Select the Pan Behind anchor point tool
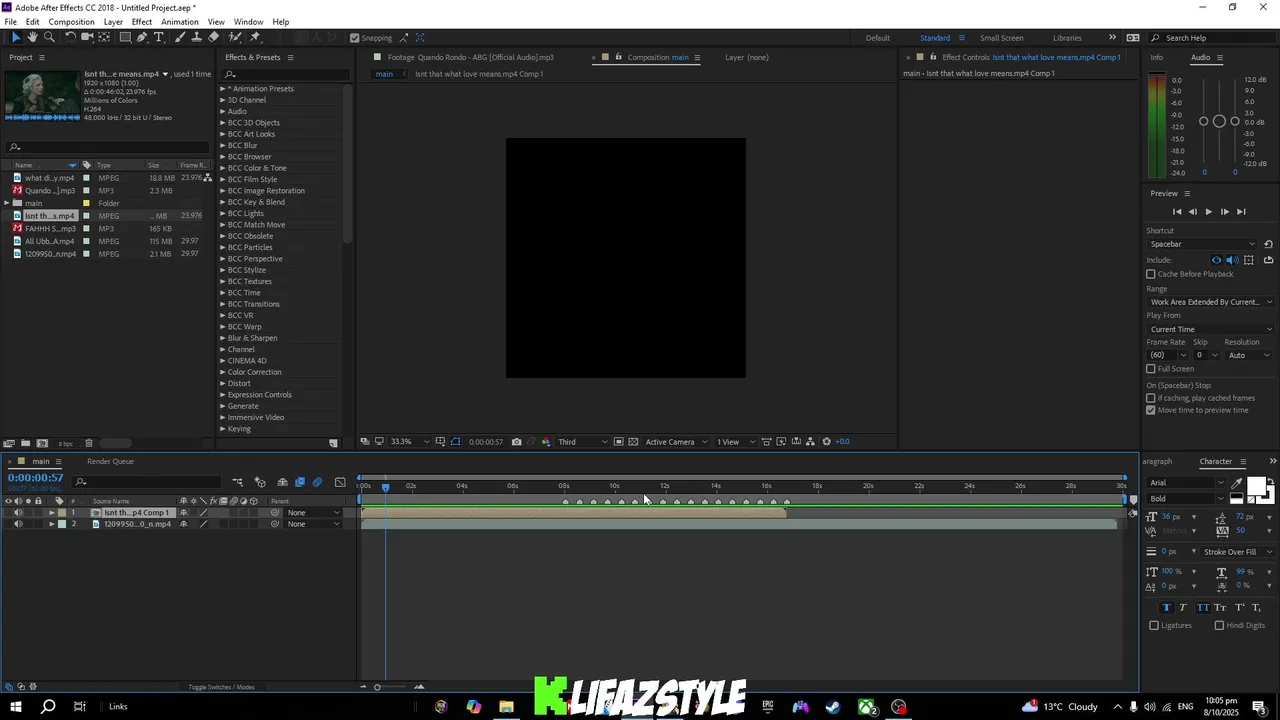The image size is (1280, 720). pyautogui.click(x=104, y=37)
